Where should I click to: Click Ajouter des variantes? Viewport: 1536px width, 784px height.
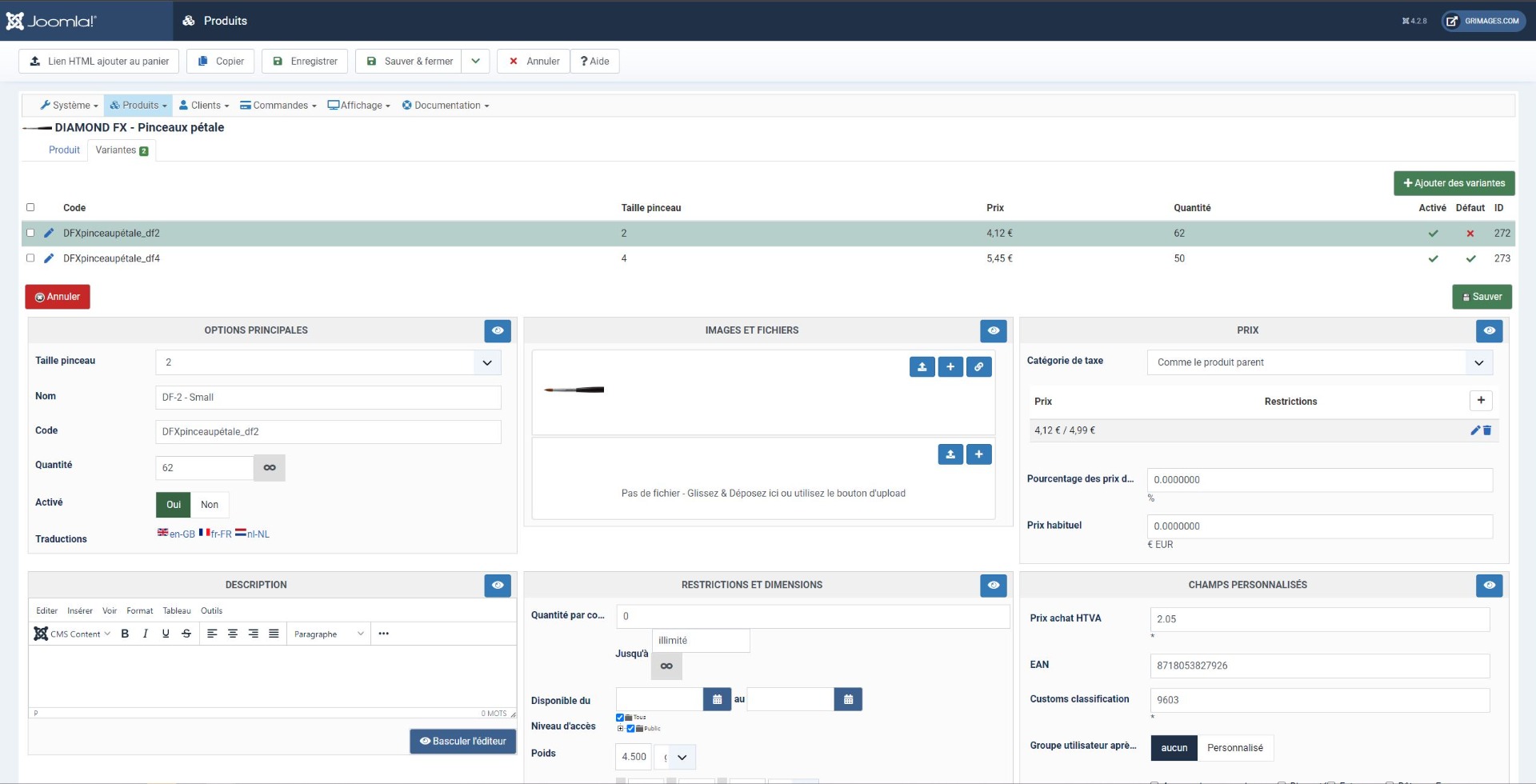(x=1454, y=183)
